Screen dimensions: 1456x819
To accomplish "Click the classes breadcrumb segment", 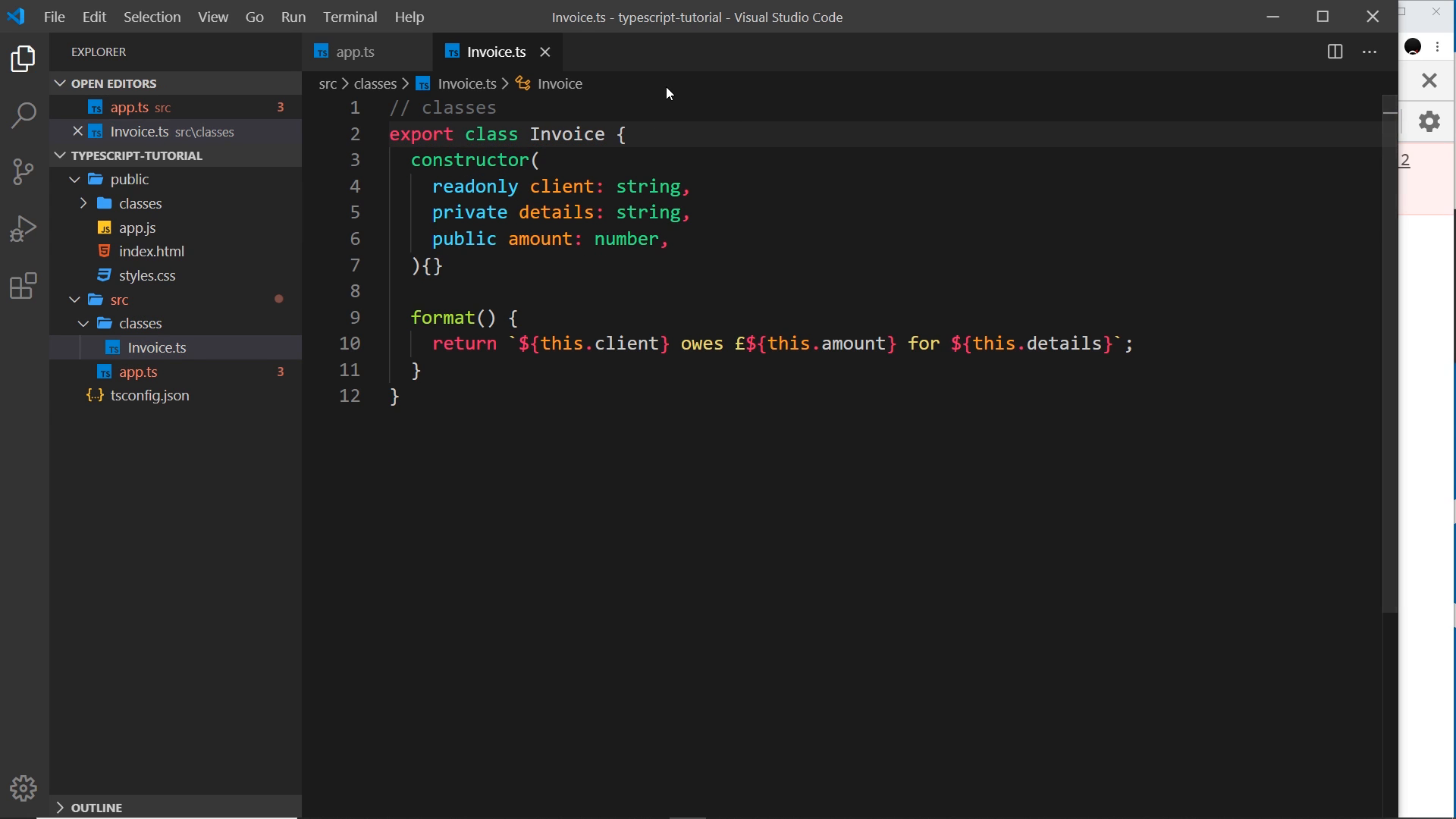I will pyautogui.click(x=375, y=83).
